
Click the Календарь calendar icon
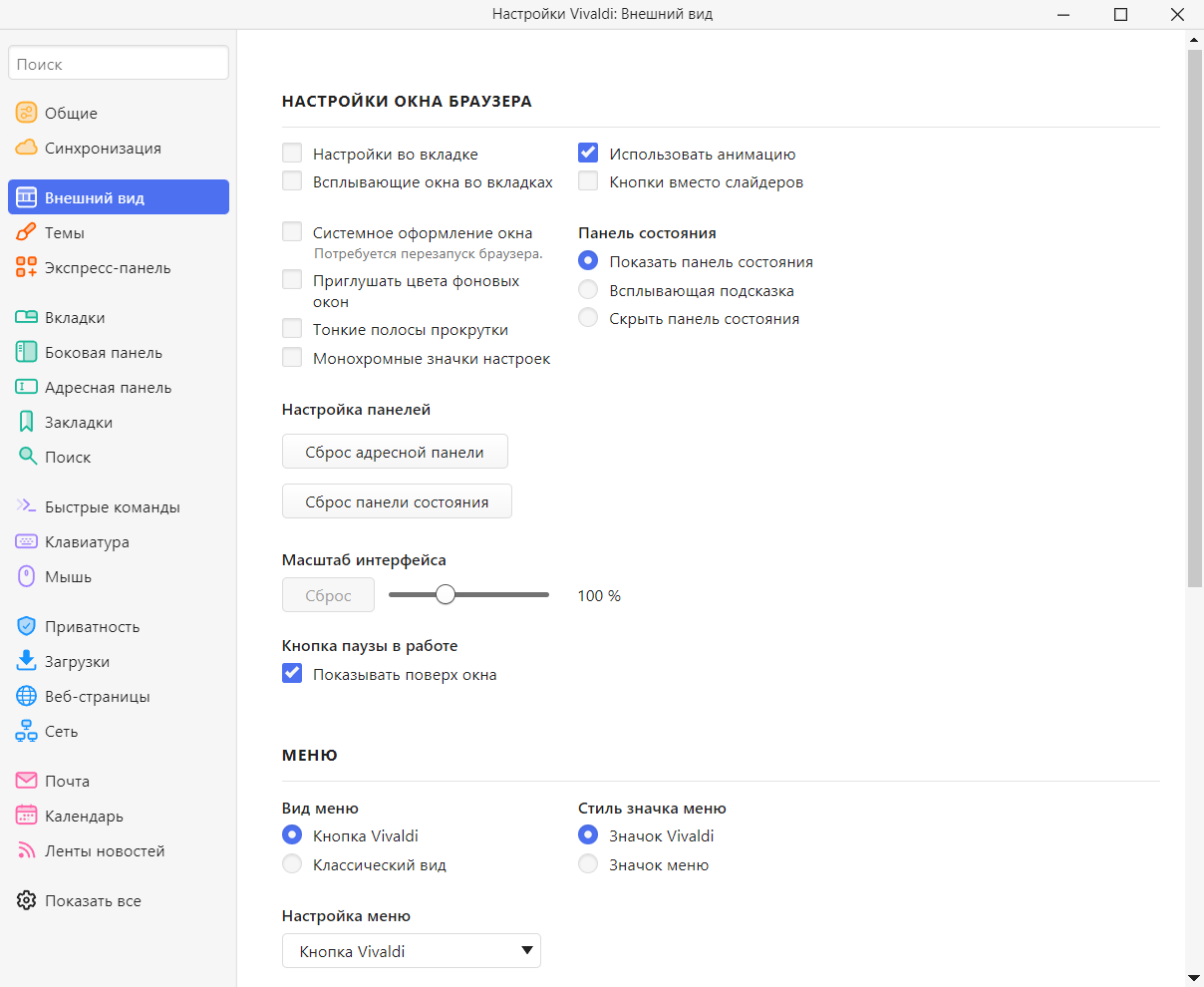click(27, 816)
